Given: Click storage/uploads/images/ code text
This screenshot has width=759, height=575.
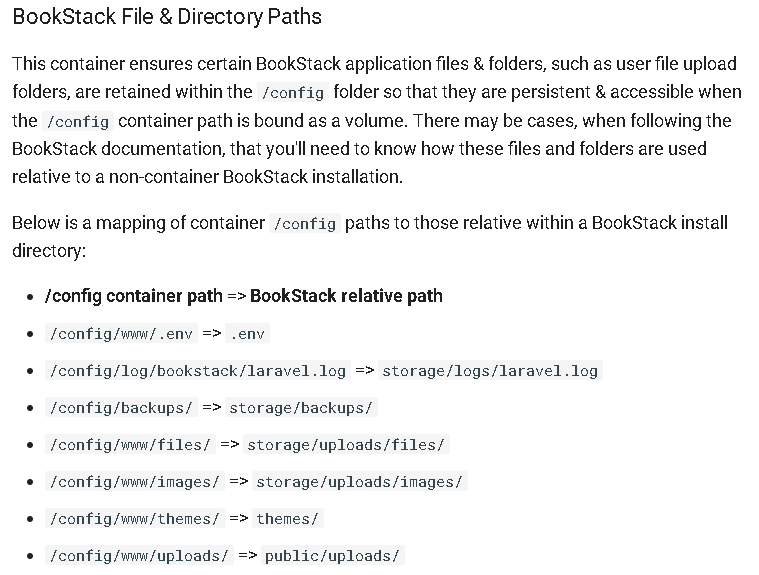Looking at the screenshot, I should click(360, 482).
